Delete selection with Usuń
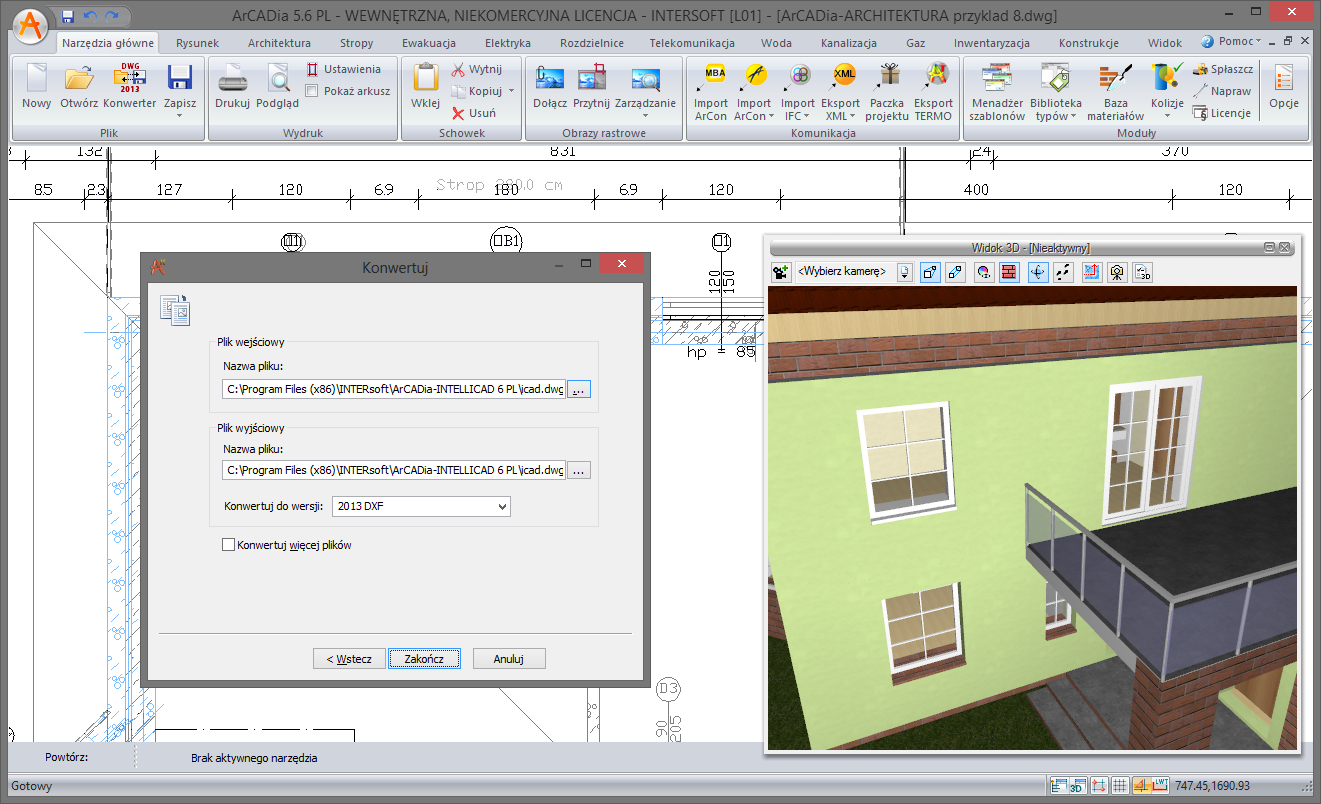The width and height of the screenshot is (1321, 804). coord(473,113)
